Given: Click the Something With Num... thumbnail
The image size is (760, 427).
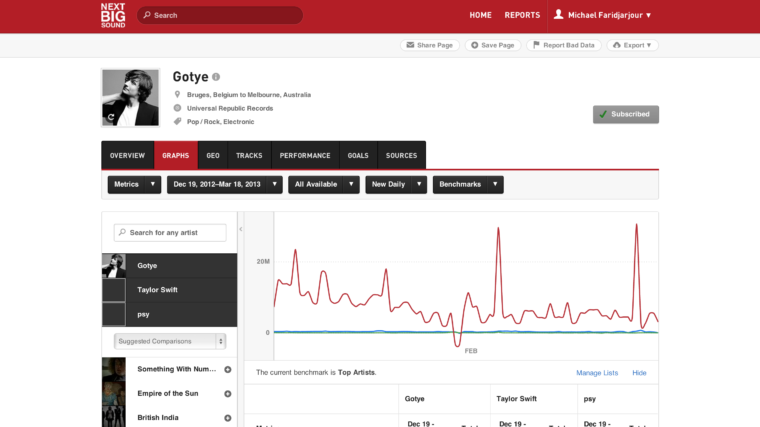Looking at the screenshot, I should click(x=114, y=369).
